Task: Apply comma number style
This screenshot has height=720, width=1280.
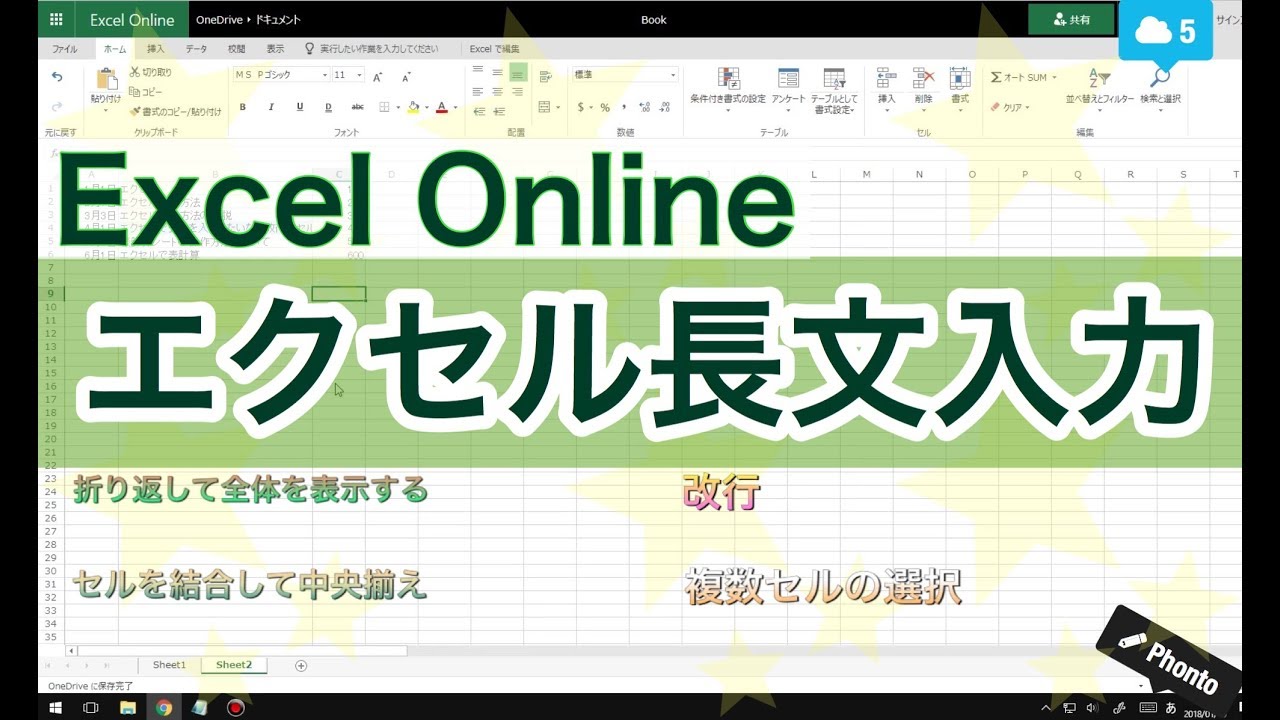Action: [623, 107]
